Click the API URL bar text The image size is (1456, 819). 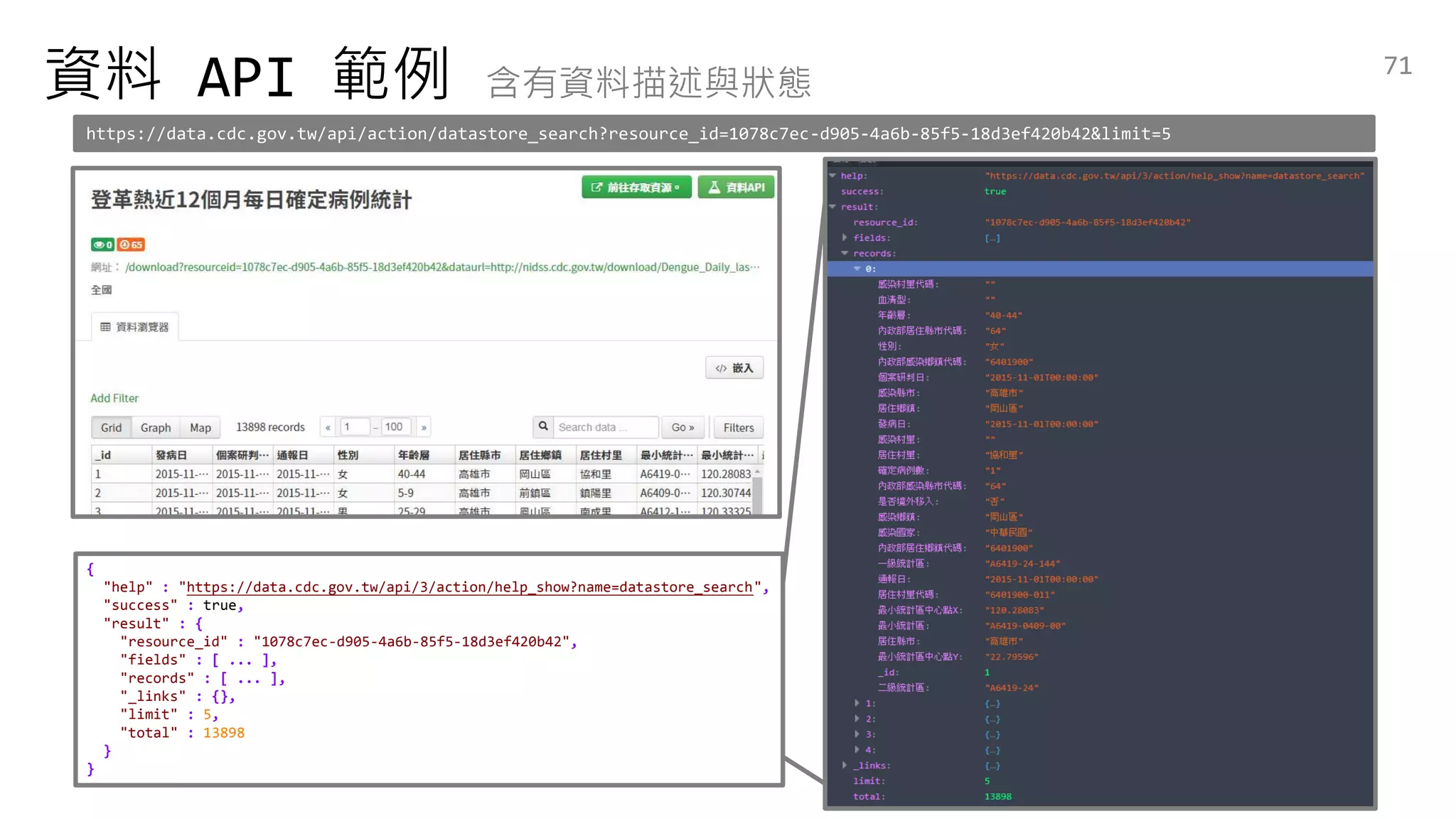click(x=628, y=134)
